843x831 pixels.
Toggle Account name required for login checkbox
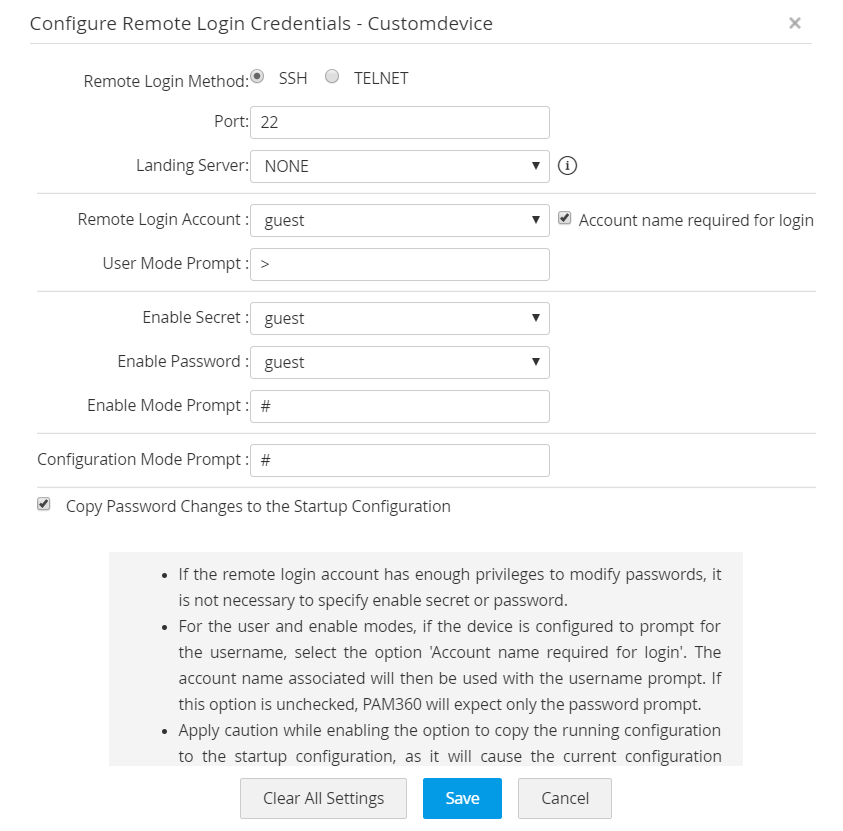tap(565, 218)
